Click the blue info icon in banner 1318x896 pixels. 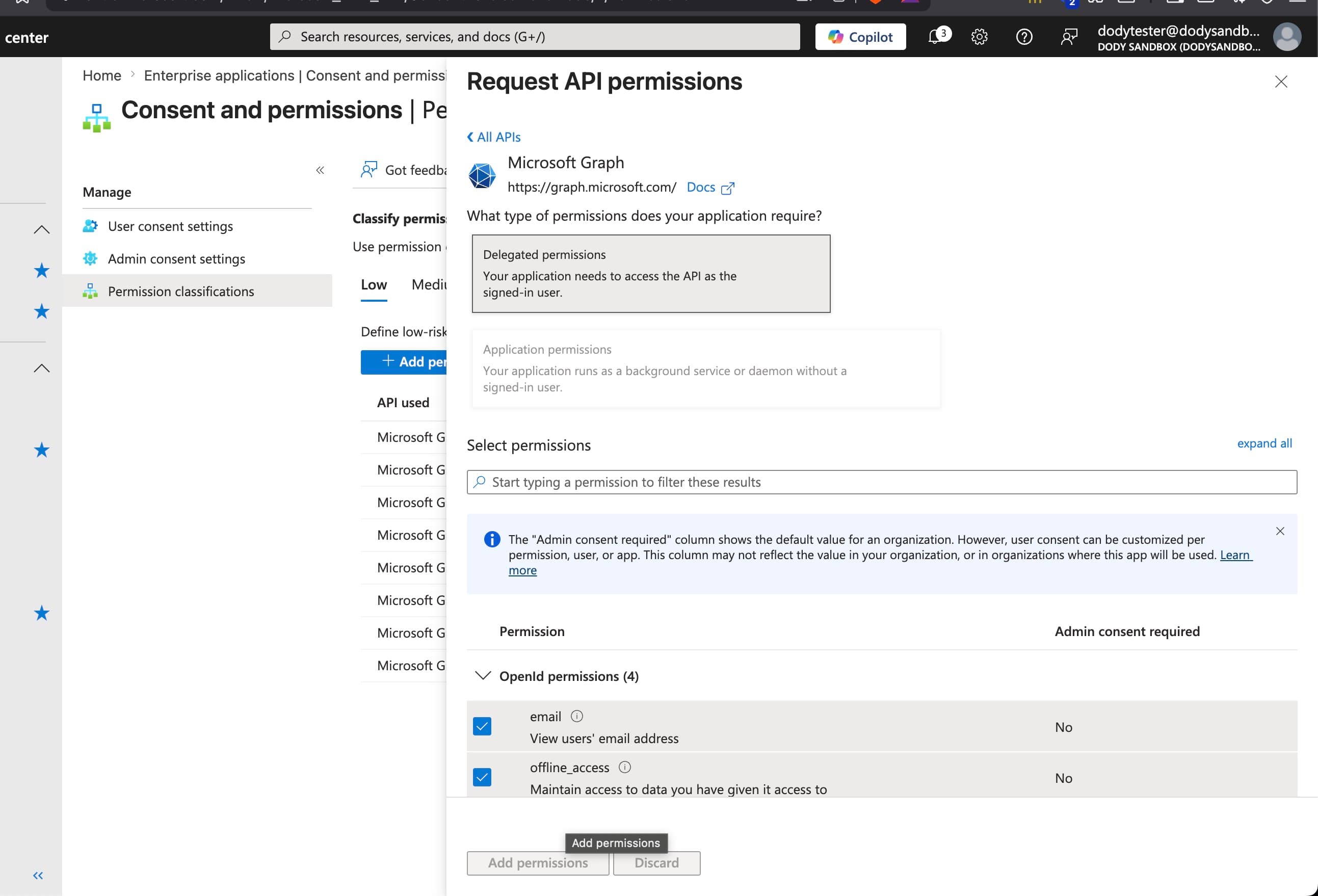(x=492, y=539)
